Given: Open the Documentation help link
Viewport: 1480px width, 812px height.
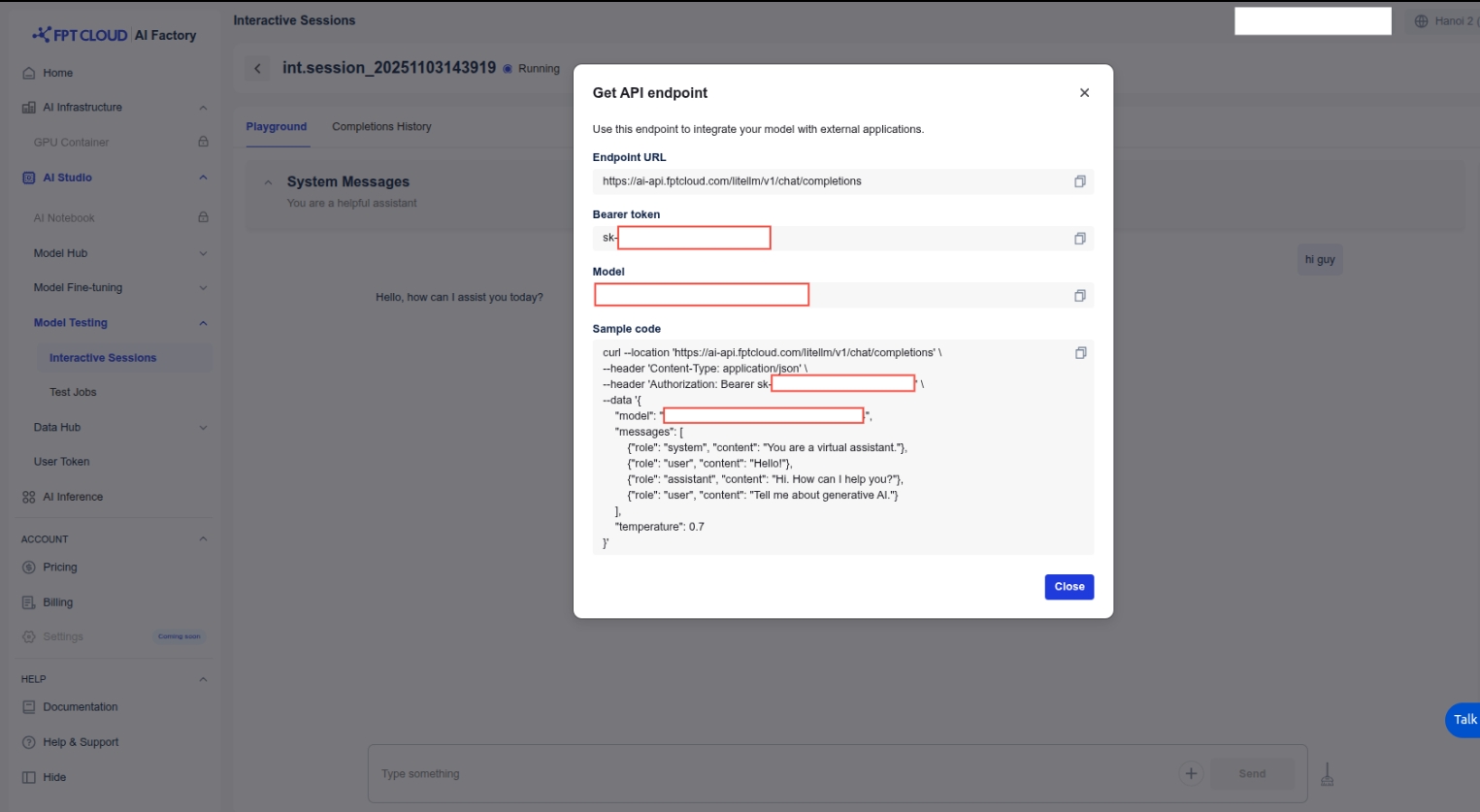Looking at the screenshot, I should [80, 707].
